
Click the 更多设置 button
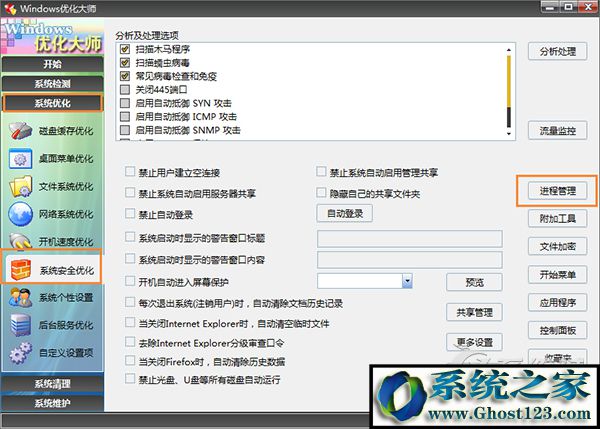474,342
